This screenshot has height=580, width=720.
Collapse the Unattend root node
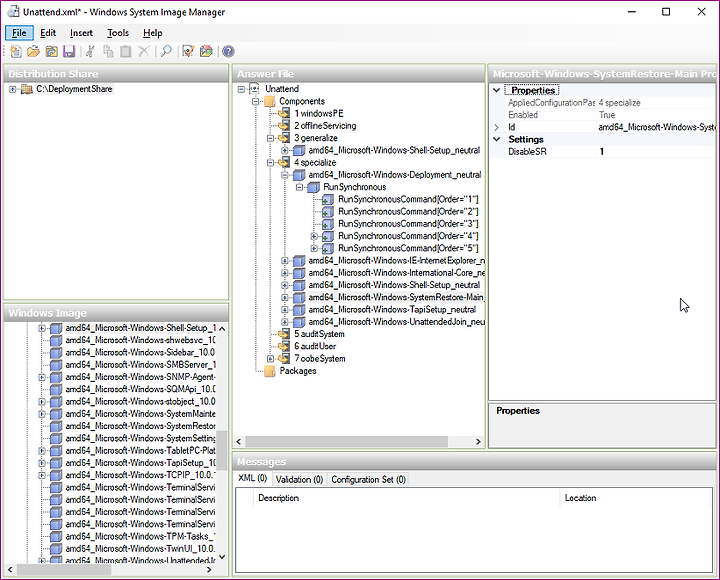tap(241, 90)
